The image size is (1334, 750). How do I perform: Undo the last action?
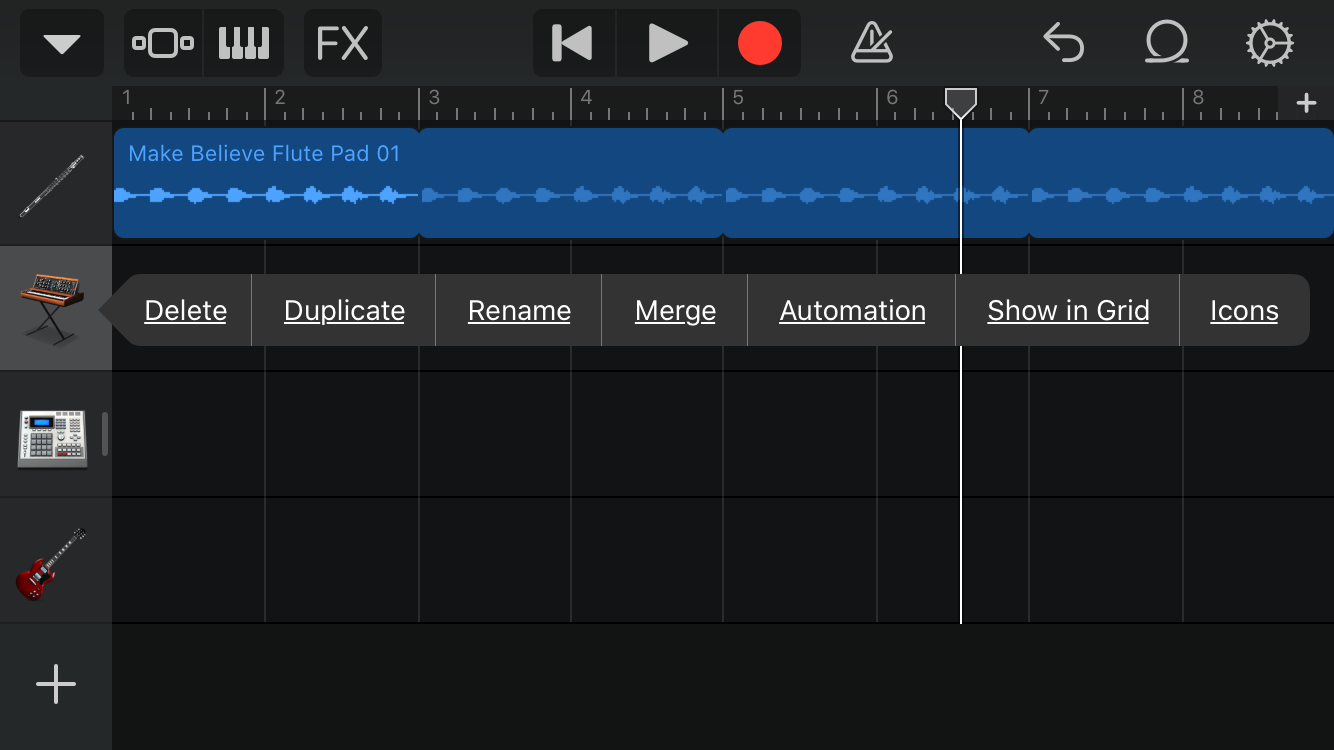(1063, 44)
